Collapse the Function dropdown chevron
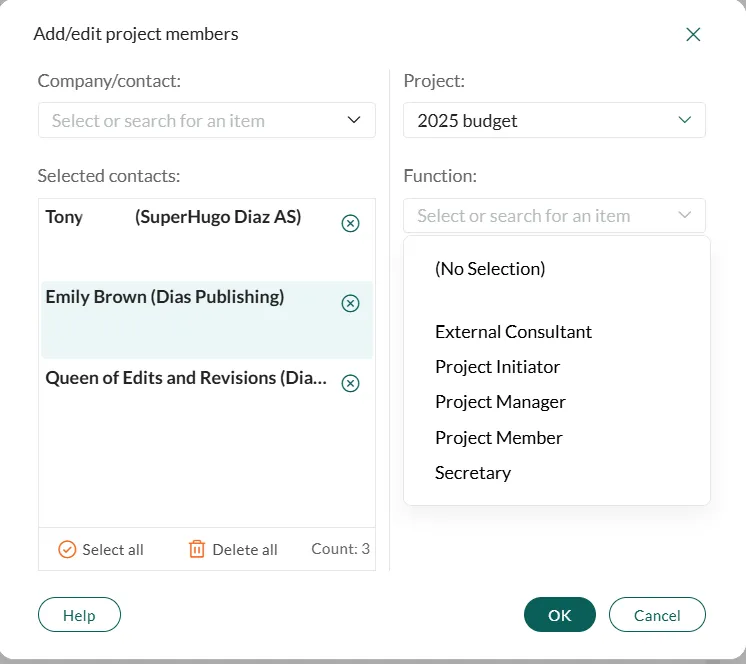 (x=685, y=215)
